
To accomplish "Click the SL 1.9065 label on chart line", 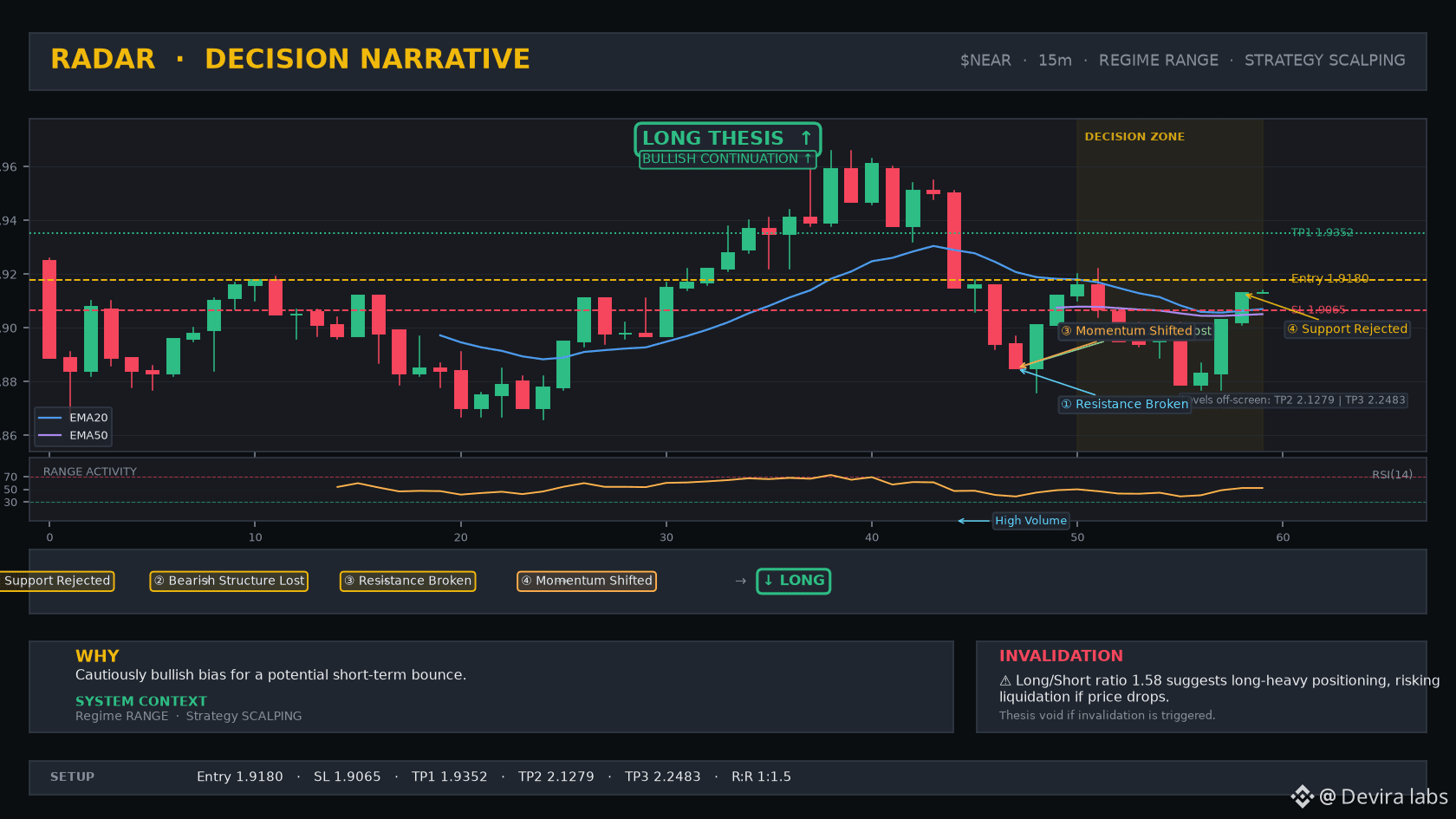I will tap(1318, 309).
